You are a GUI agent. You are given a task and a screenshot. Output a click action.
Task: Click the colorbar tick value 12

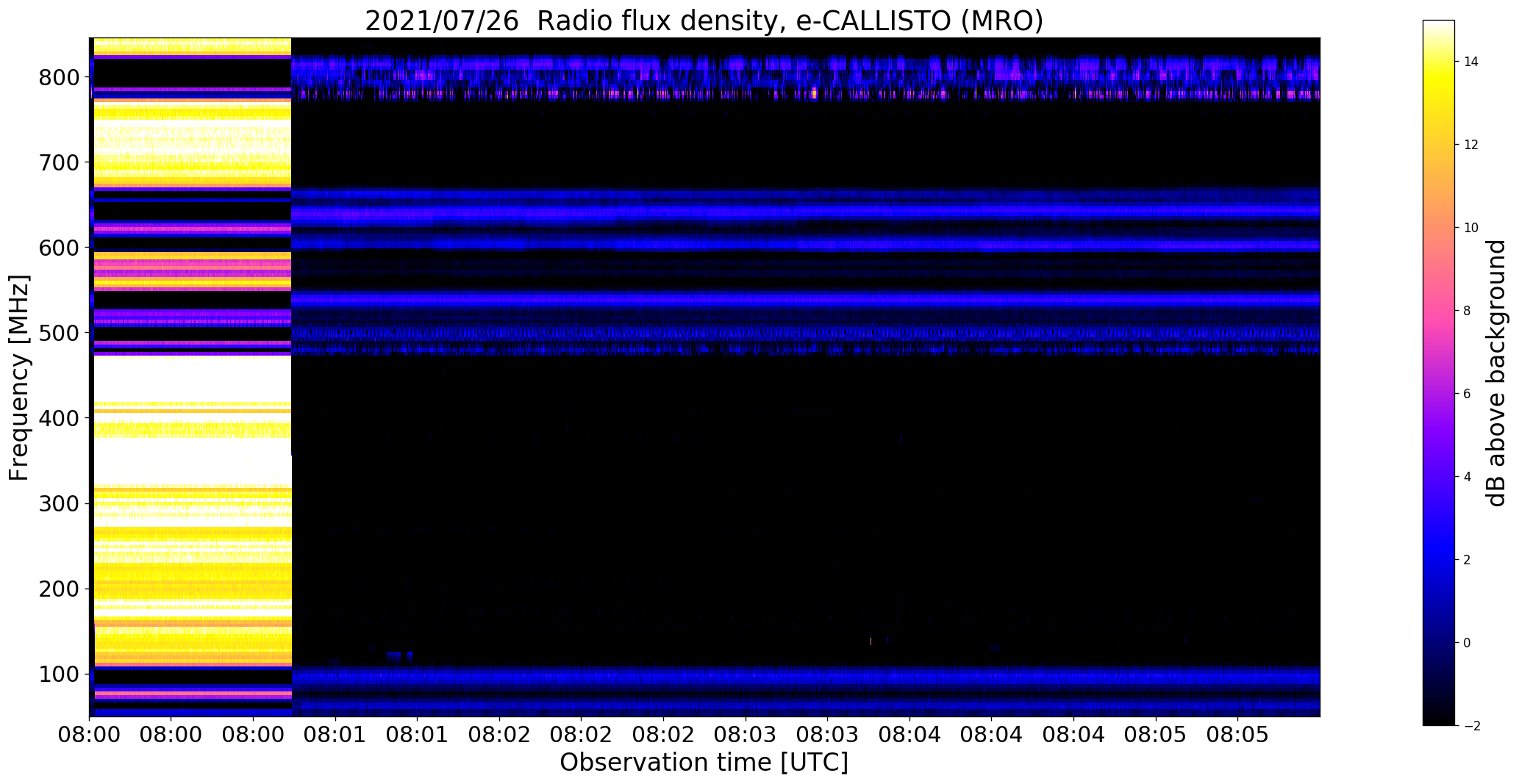point(1471,145)
